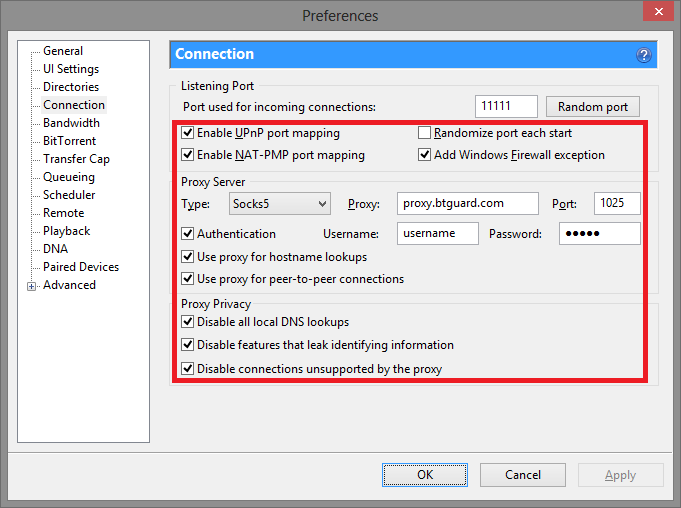Expand the Advanced tree node
Image resolution: width=681 pixels, height=508 pixels.
[x=32, y=286]
